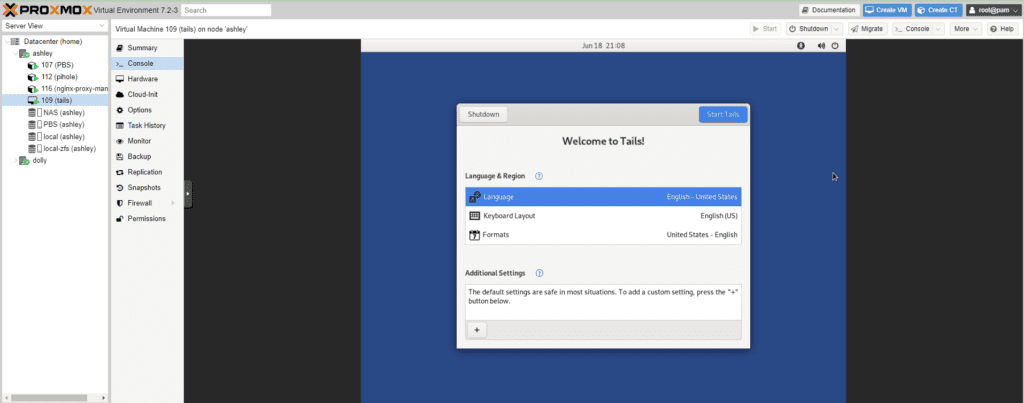
Task: Open the Summary panel icon
Action: [x=120, y=48]
